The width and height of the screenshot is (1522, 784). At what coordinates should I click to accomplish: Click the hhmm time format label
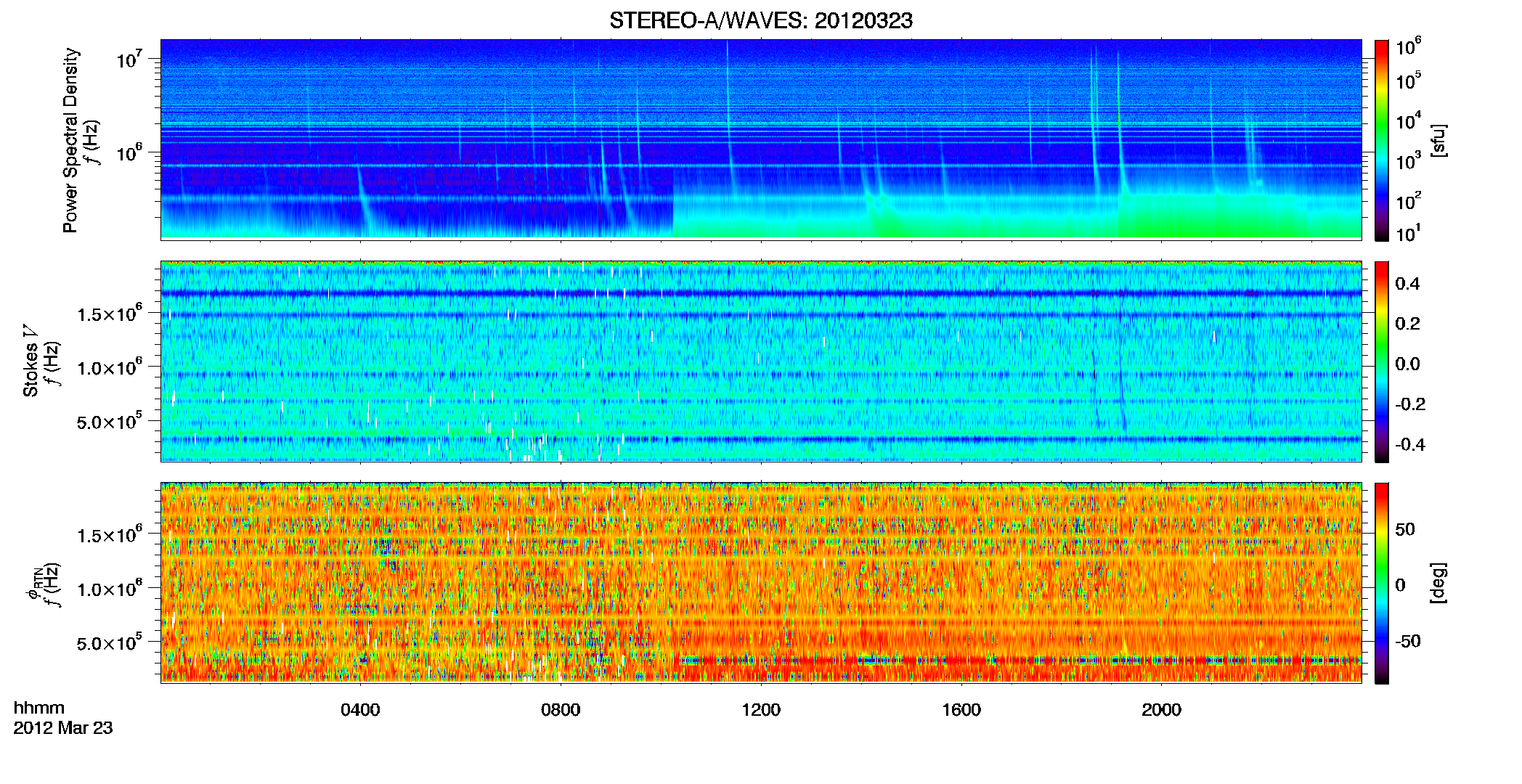[39, 708]
